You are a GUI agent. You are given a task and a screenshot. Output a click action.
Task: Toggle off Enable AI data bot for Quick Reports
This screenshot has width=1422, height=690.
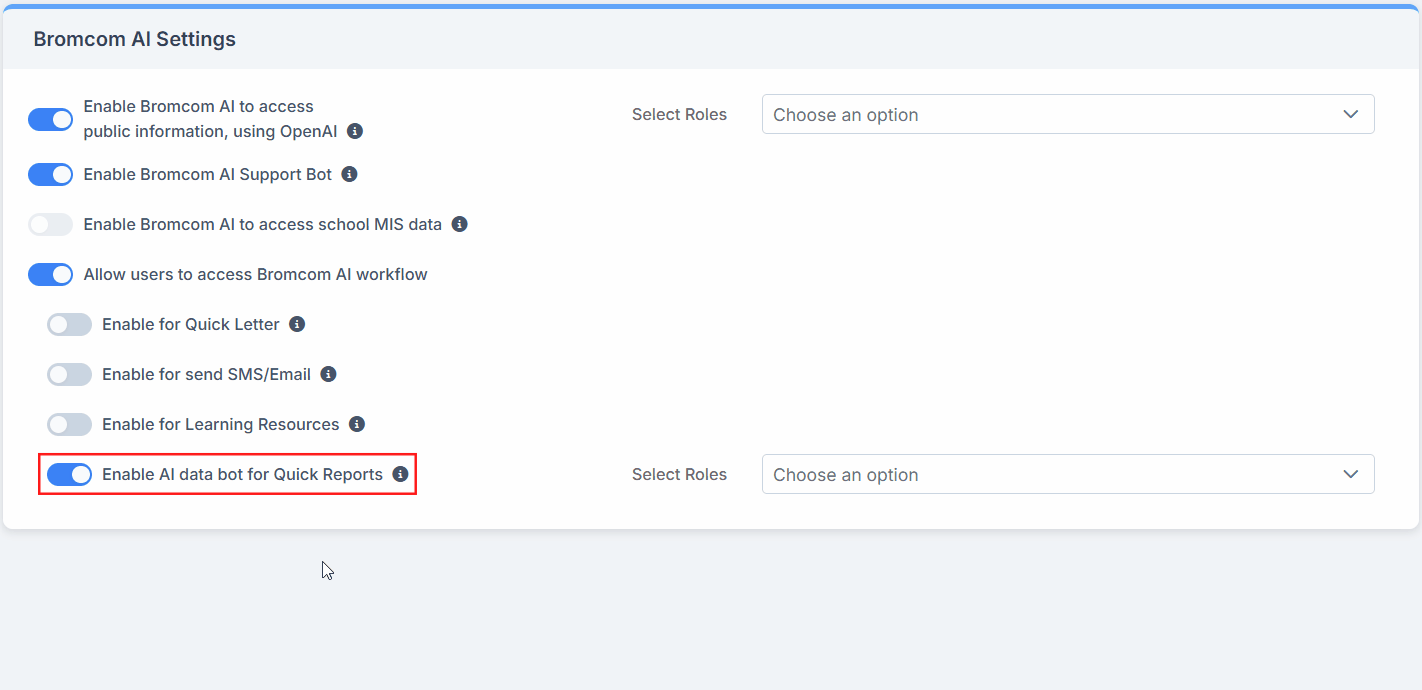69,474
